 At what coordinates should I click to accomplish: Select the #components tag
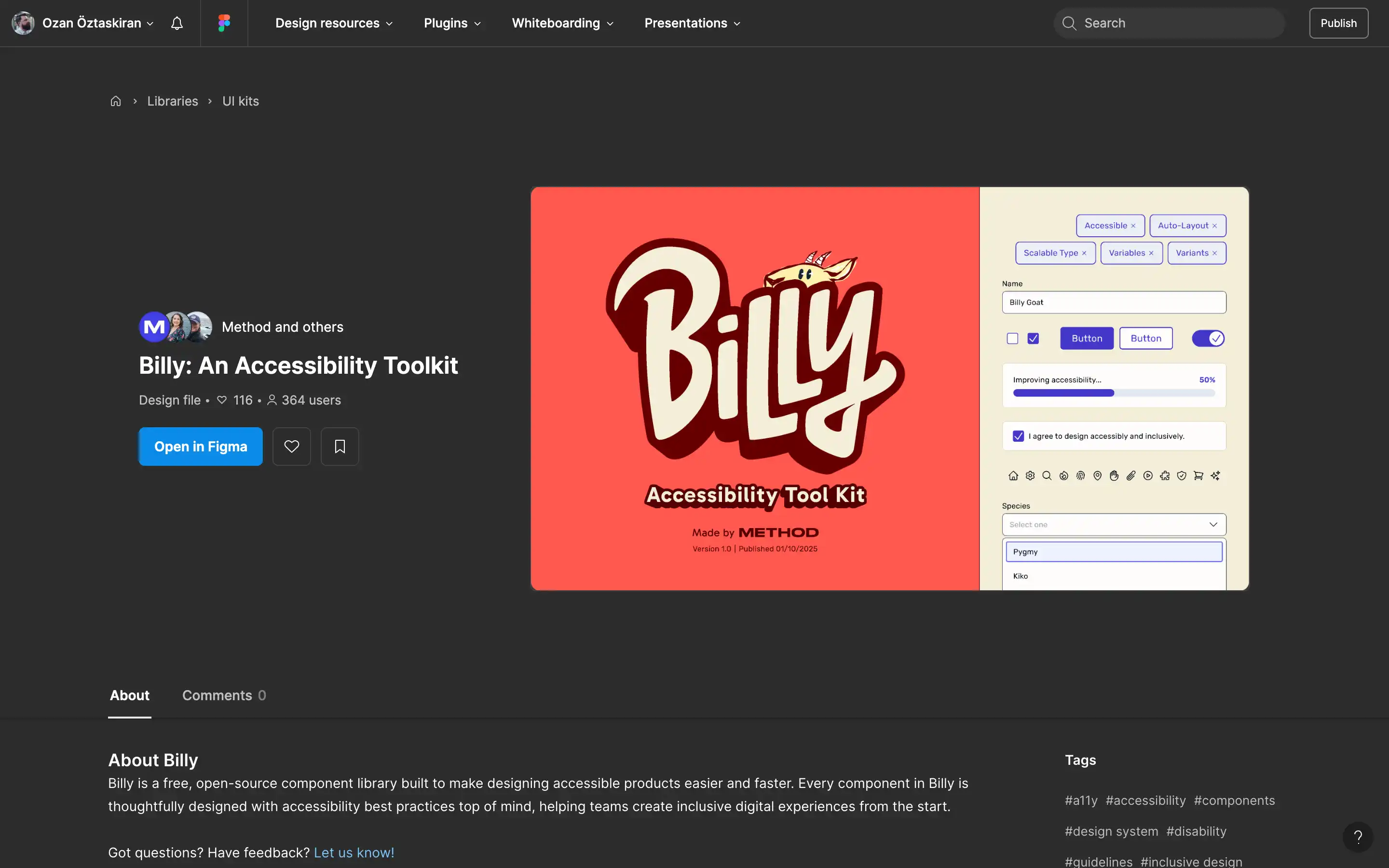pos(1235,800)
